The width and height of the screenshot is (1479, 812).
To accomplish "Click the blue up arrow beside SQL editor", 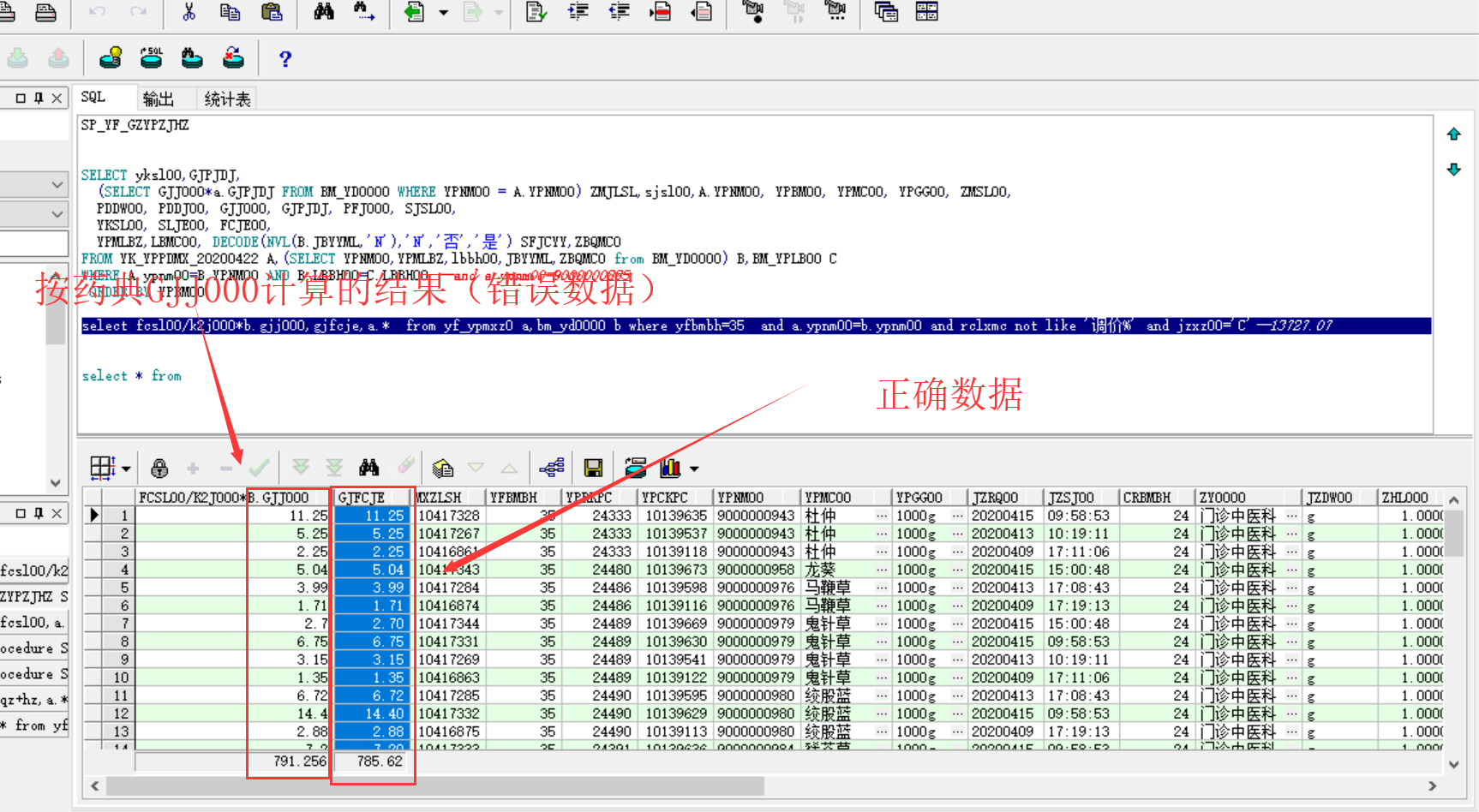I will point(1453,134).
